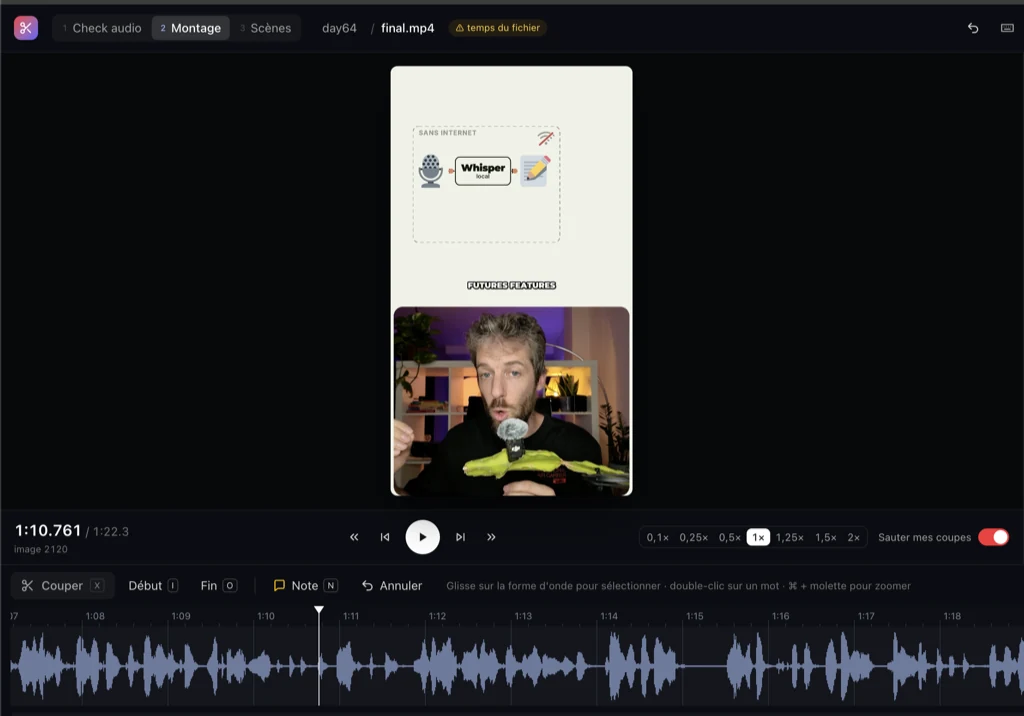Select the 1× playback speed
Viewport: 1024px width, 716px height.
click(758, 537)
